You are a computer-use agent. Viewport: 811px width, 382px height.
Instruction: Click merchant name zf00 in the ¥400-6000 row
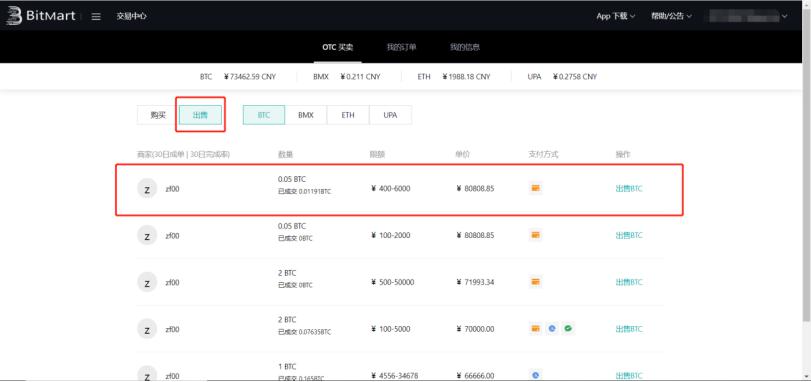coord(172,189)
